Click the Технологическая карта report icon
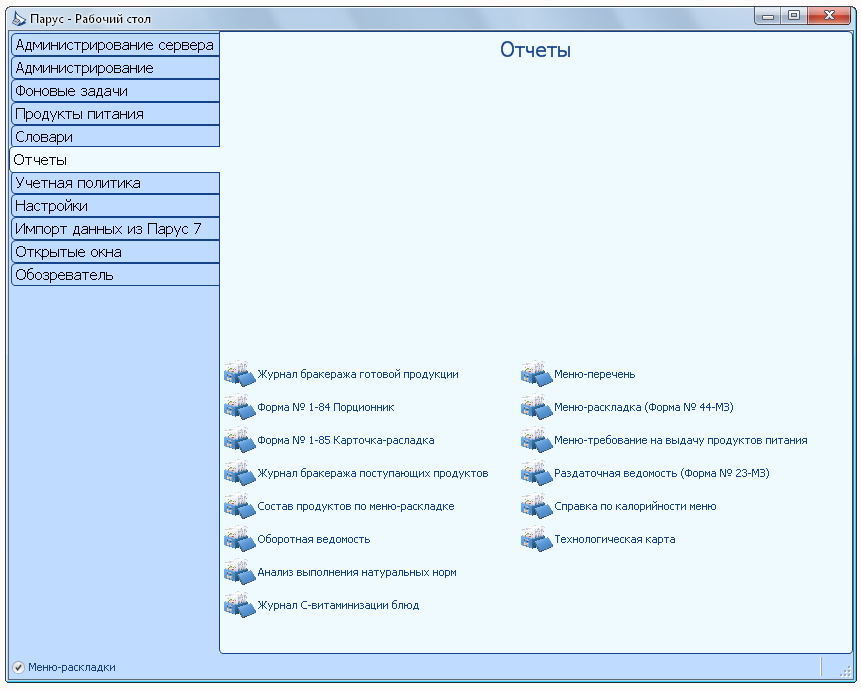 click(536, 539)
